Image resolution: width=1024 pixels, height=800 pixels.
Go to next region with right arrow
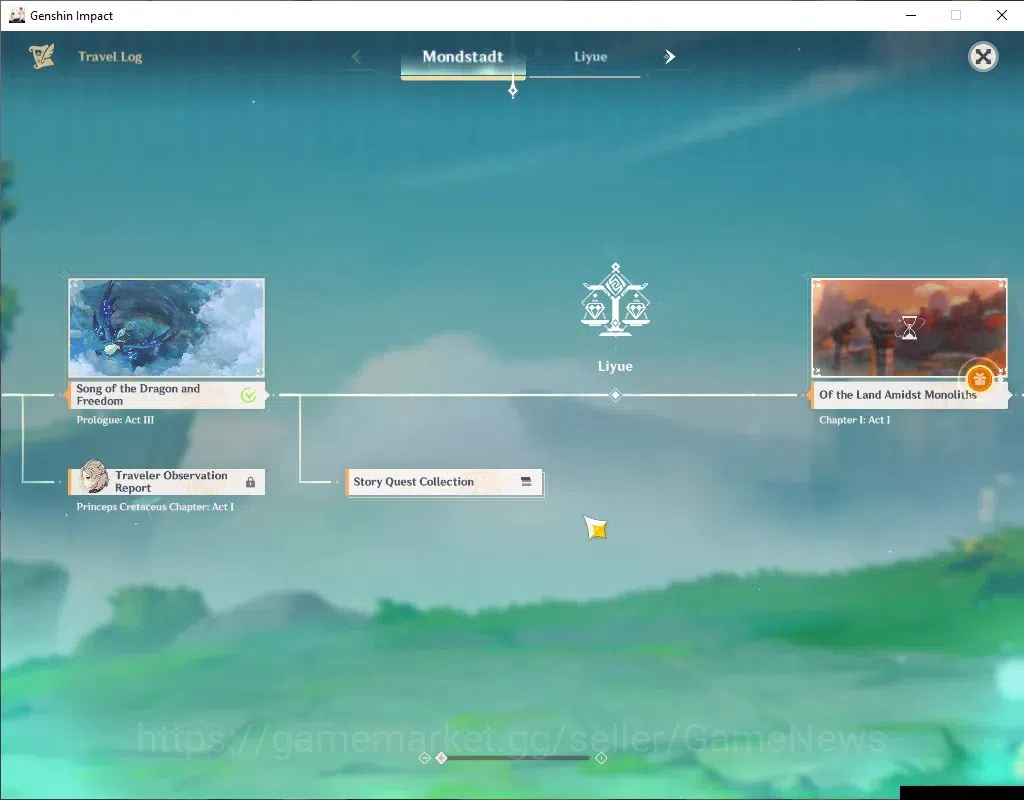tap(669, 57)
